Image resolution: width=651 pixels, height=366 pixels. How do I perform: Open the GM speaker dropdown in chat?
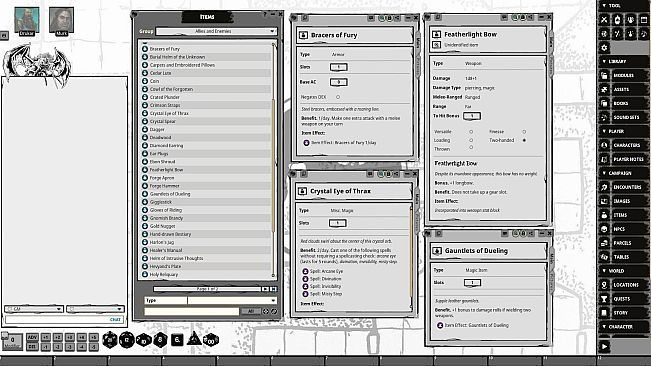34,309
